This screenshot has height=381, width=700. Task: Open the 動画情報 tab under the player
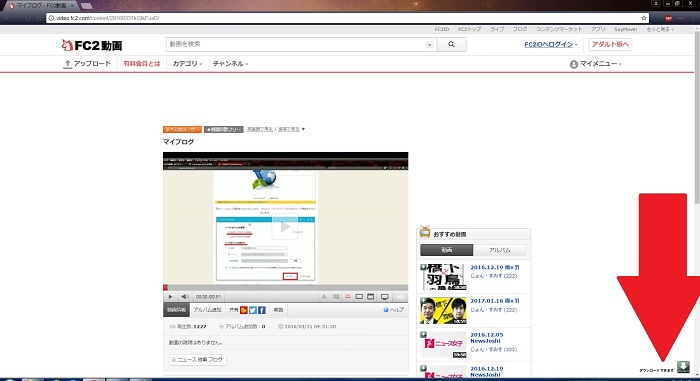[x=176, y=310]
